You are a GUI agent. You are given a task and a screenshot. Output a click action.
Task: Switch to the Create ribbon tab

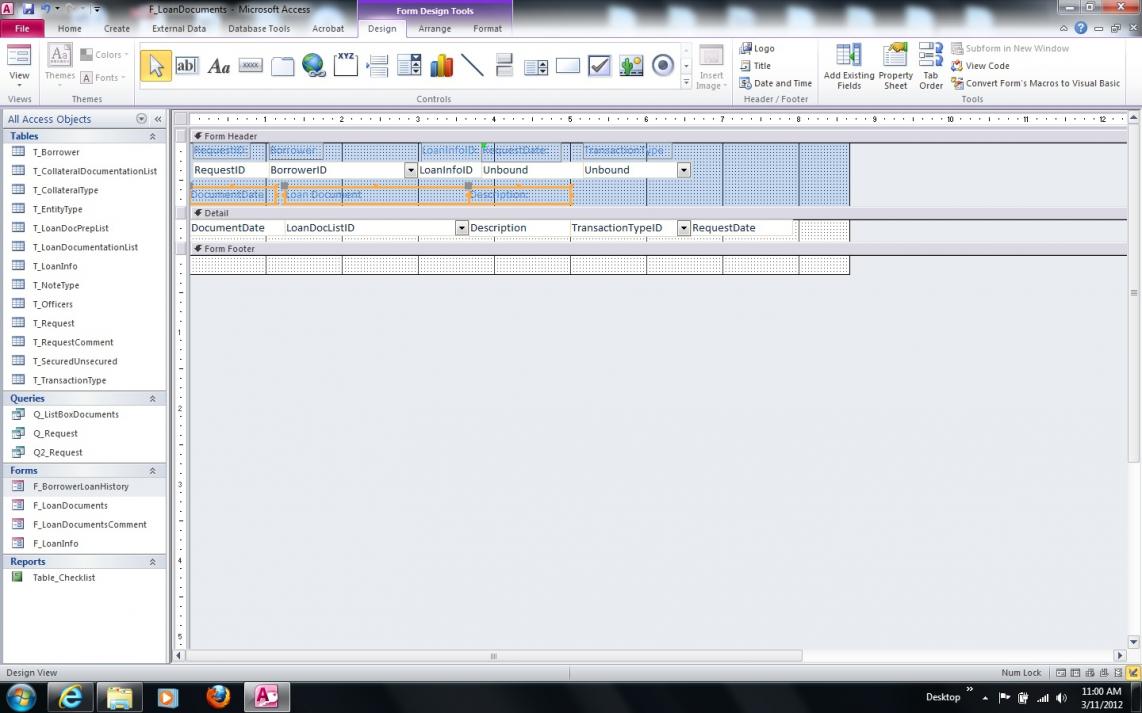117,28
